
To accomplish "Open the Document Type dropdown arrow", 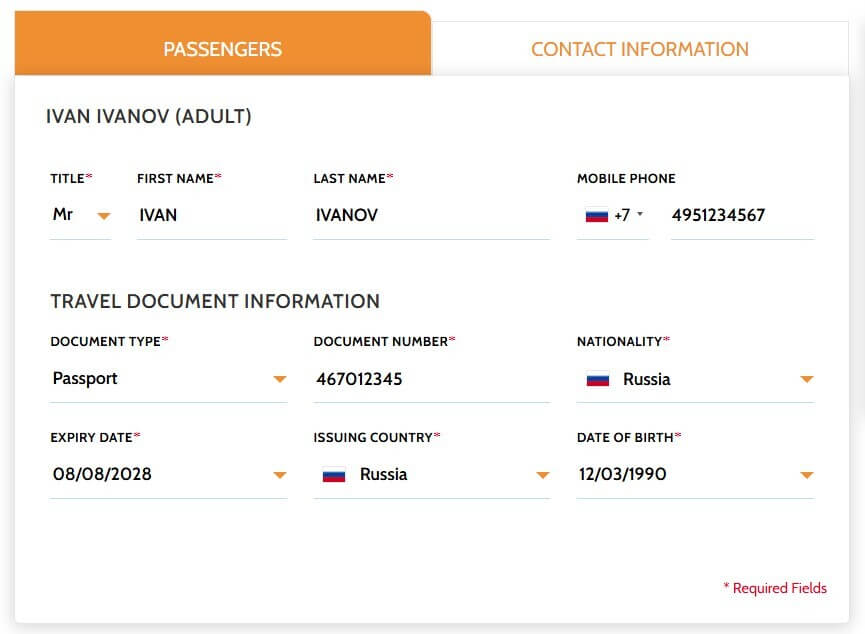I will point(280,379).
